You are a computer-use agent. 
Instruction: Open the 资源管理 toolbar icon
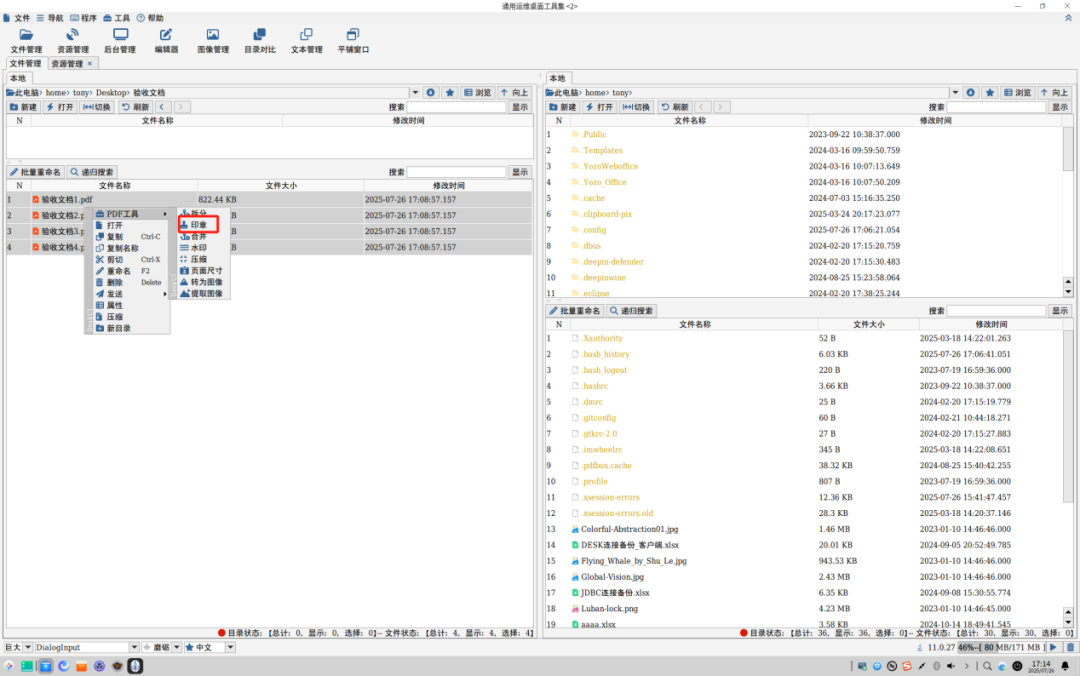(72, 41)
